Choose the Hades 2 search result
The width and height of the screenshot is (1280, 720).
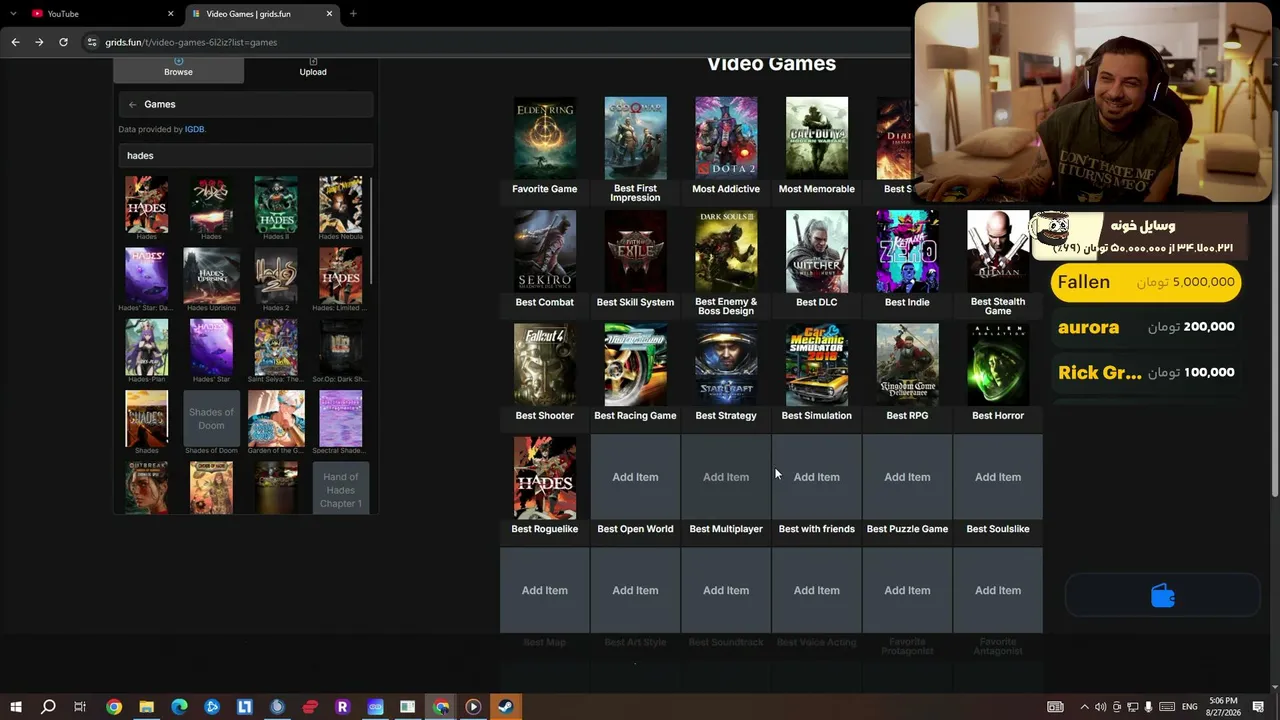click(x=276, y=279)
